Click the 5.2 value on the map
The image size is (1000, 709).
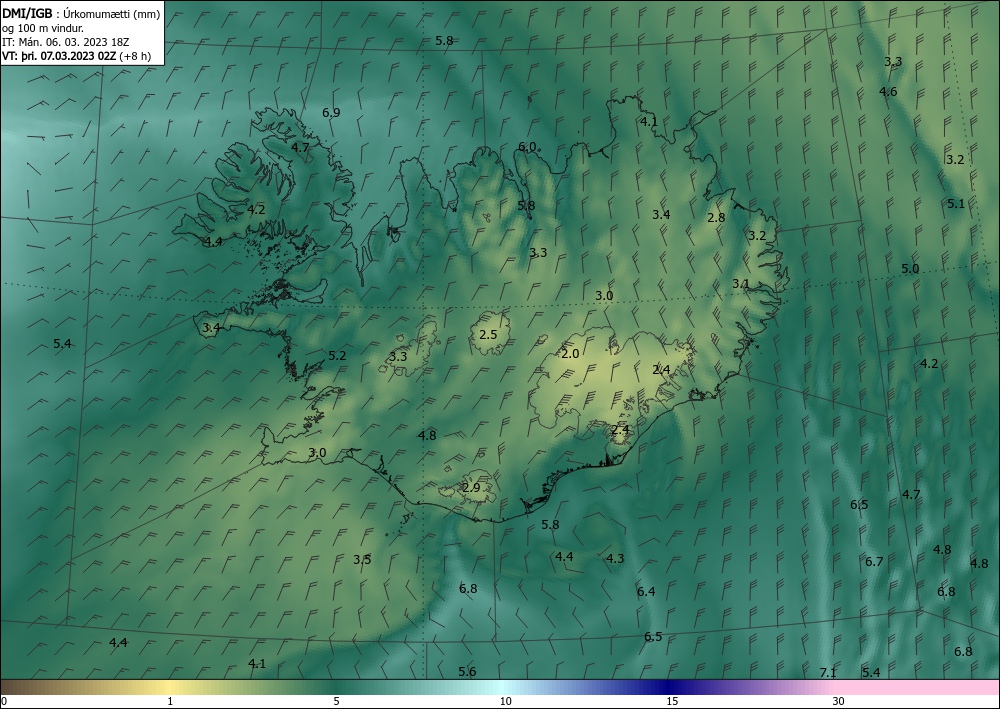(x=337, y=356)
